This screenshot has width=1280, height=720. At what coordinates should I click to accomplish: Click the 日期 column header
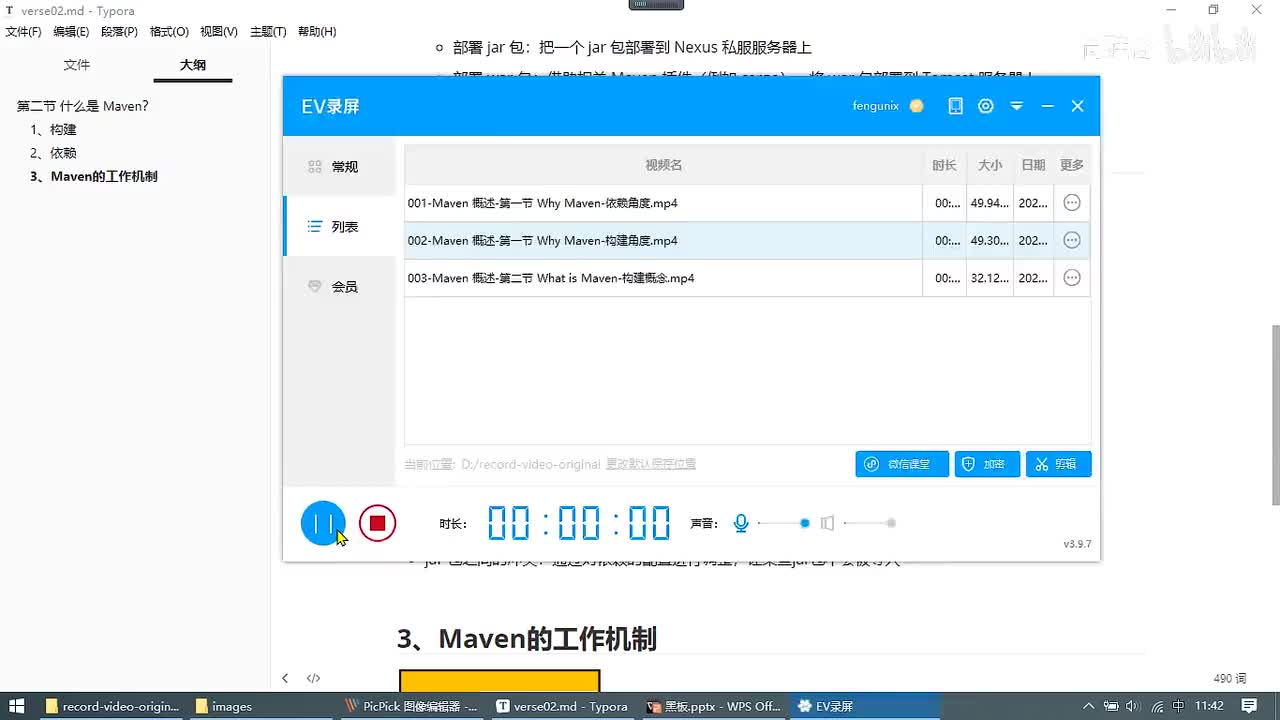[x=1033, y=165]
